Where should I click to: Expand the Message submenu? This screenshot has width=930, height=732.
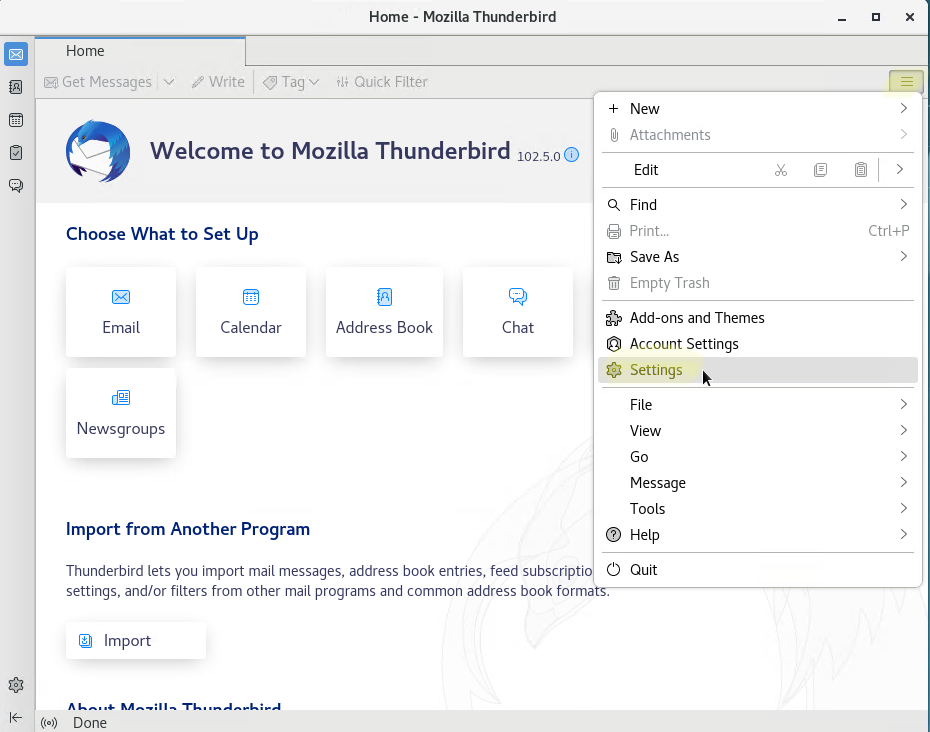point(758,483)
